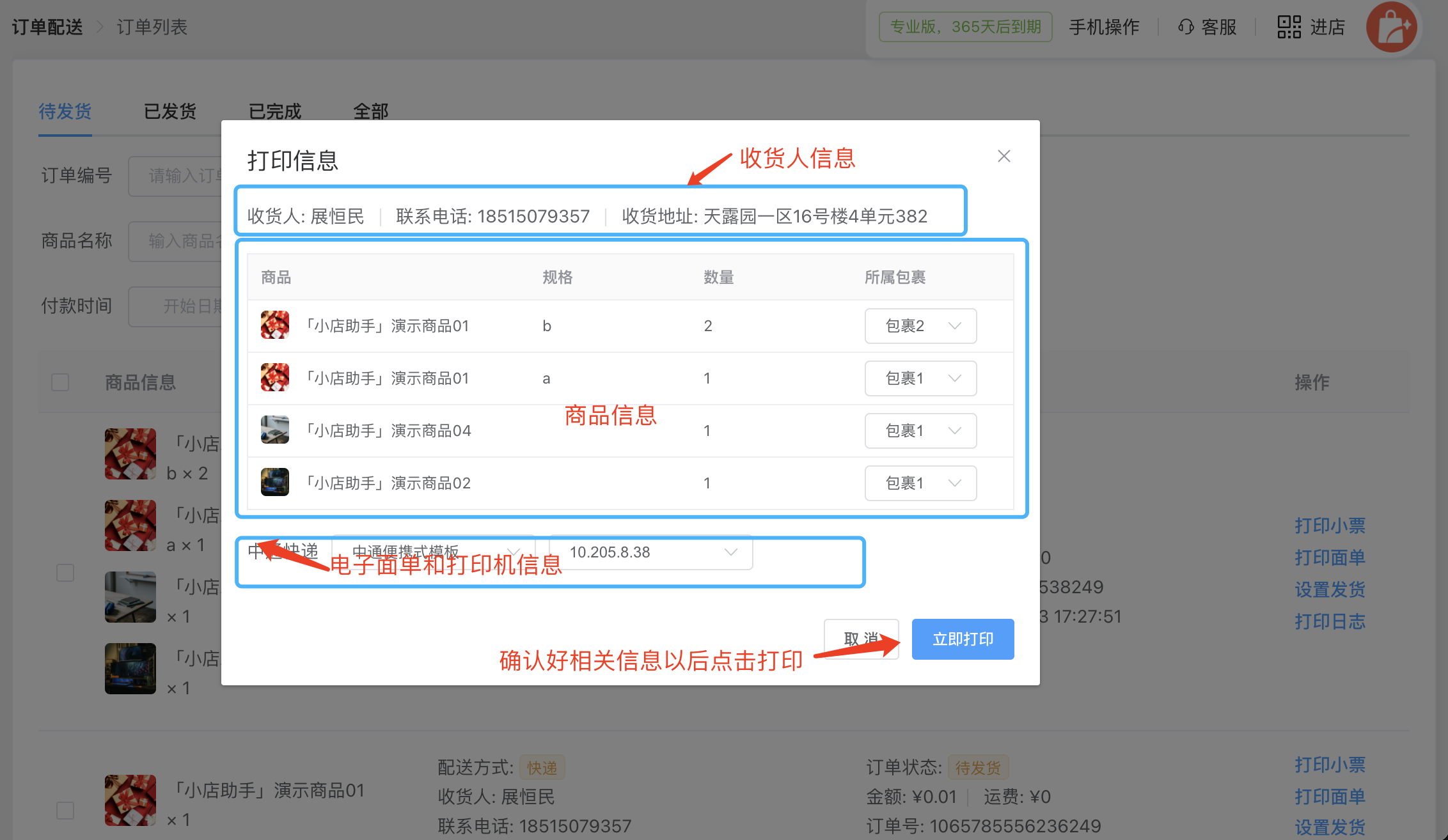
Task: Click background list thumbnail for b × 2
Action: tap(130, 454)
